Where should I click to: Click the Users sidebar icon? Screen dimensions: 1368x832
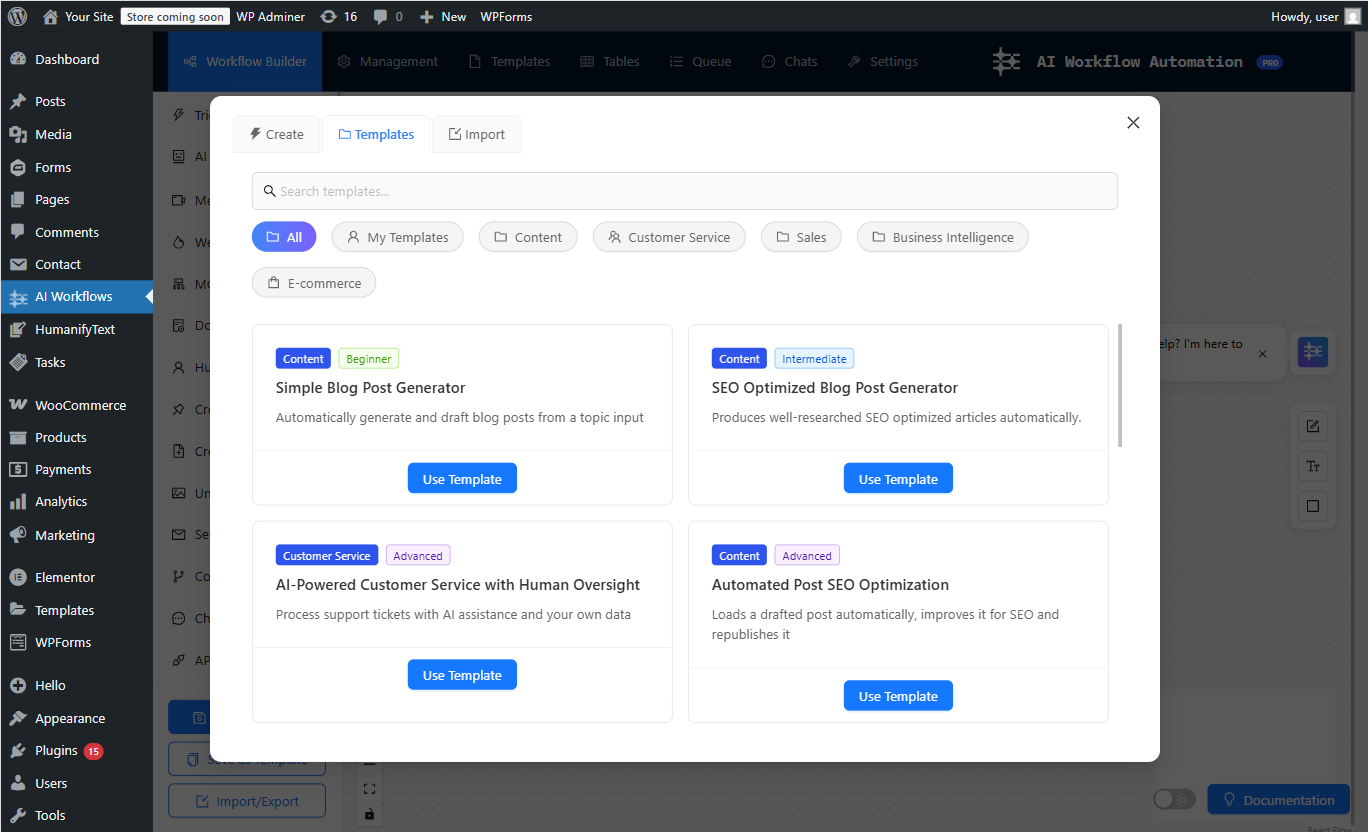coord(18,783)
